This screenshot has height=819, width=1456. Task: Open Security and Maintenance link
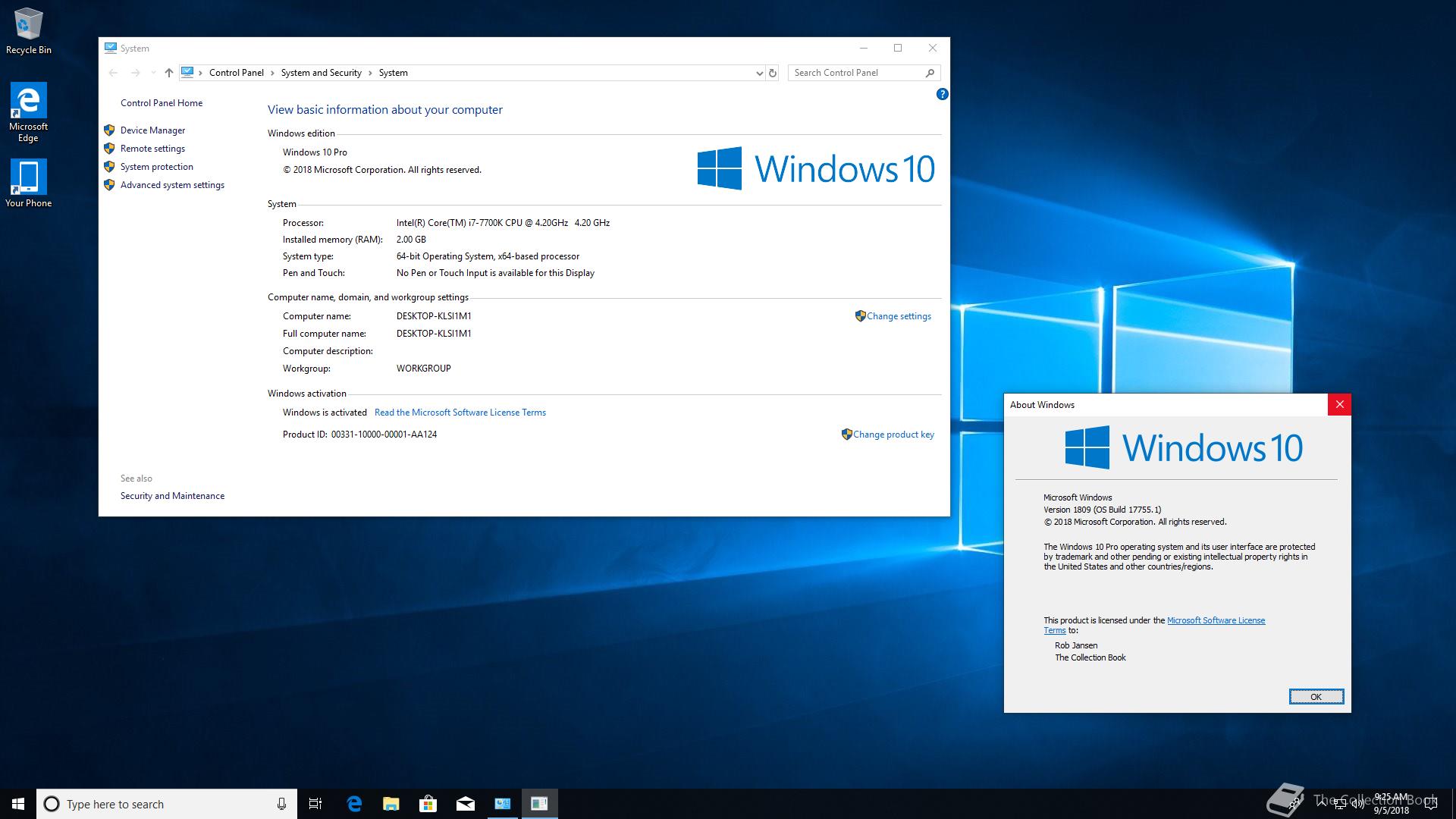point(172,496)
